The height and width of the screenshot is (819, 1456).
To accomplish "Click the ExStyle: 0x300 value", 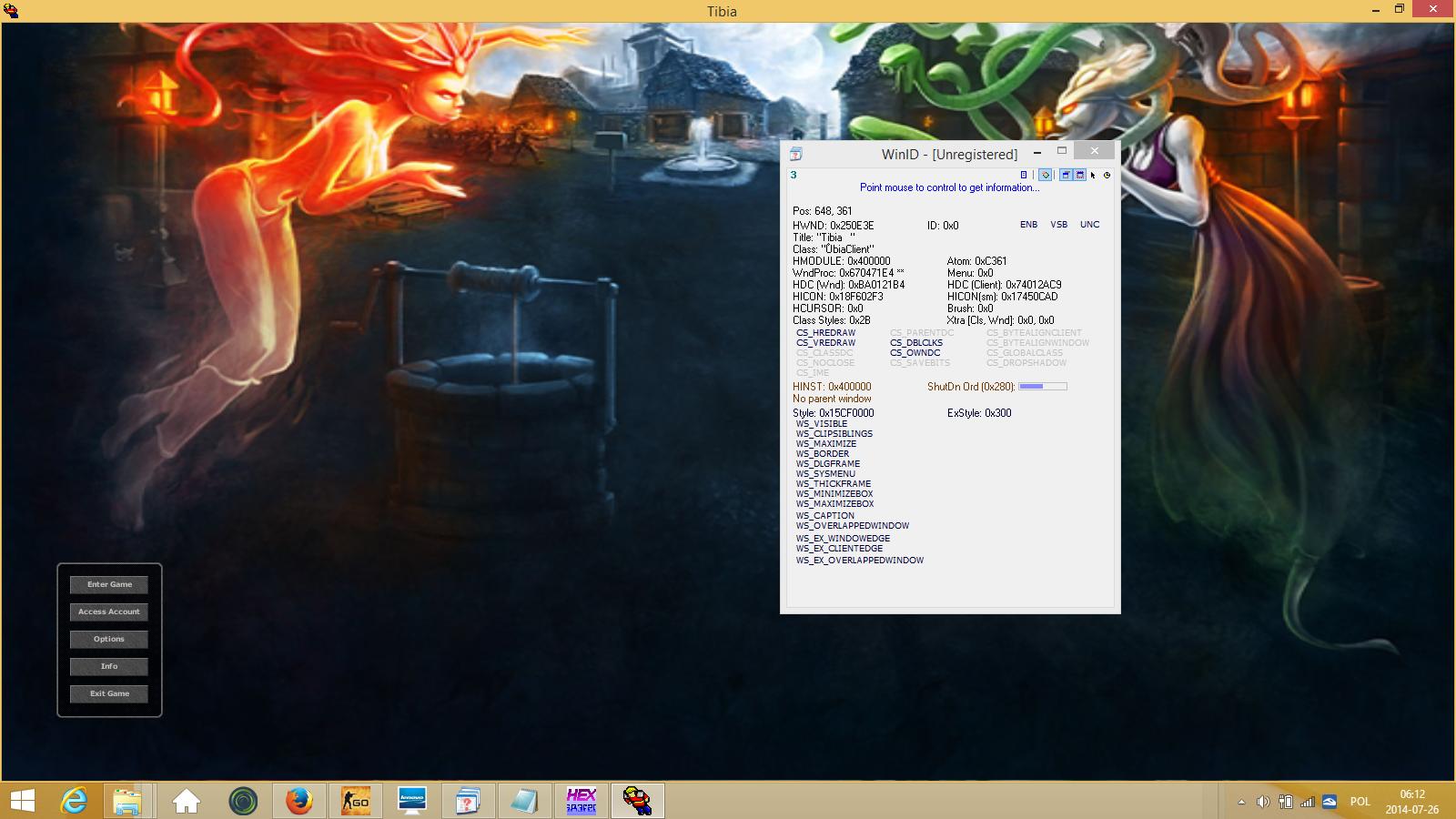I will click(979, 413).
